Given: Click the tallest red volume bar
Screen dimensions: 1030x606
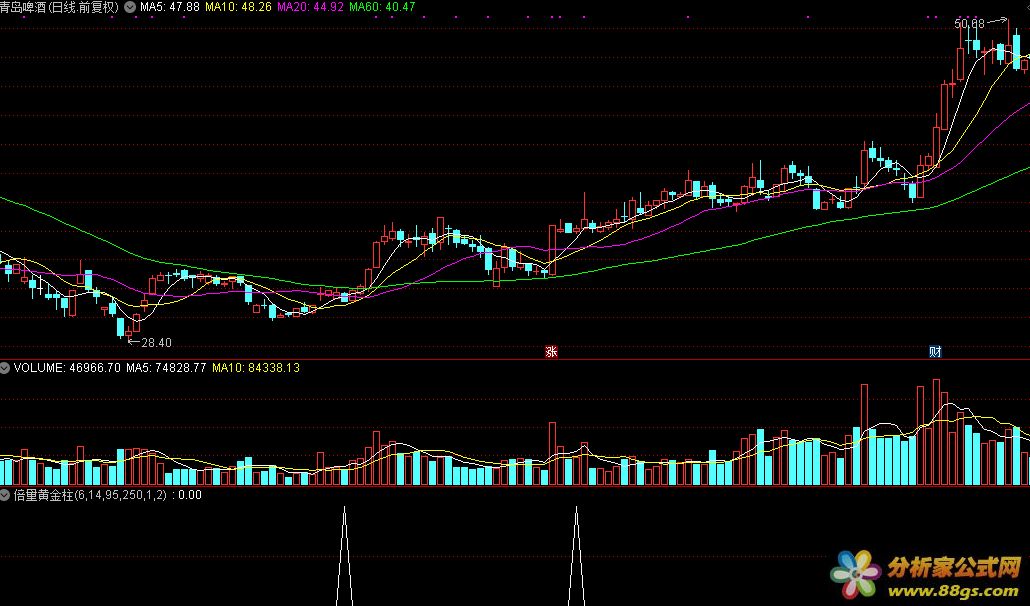Looking at the screenshot, I should 936,432.
